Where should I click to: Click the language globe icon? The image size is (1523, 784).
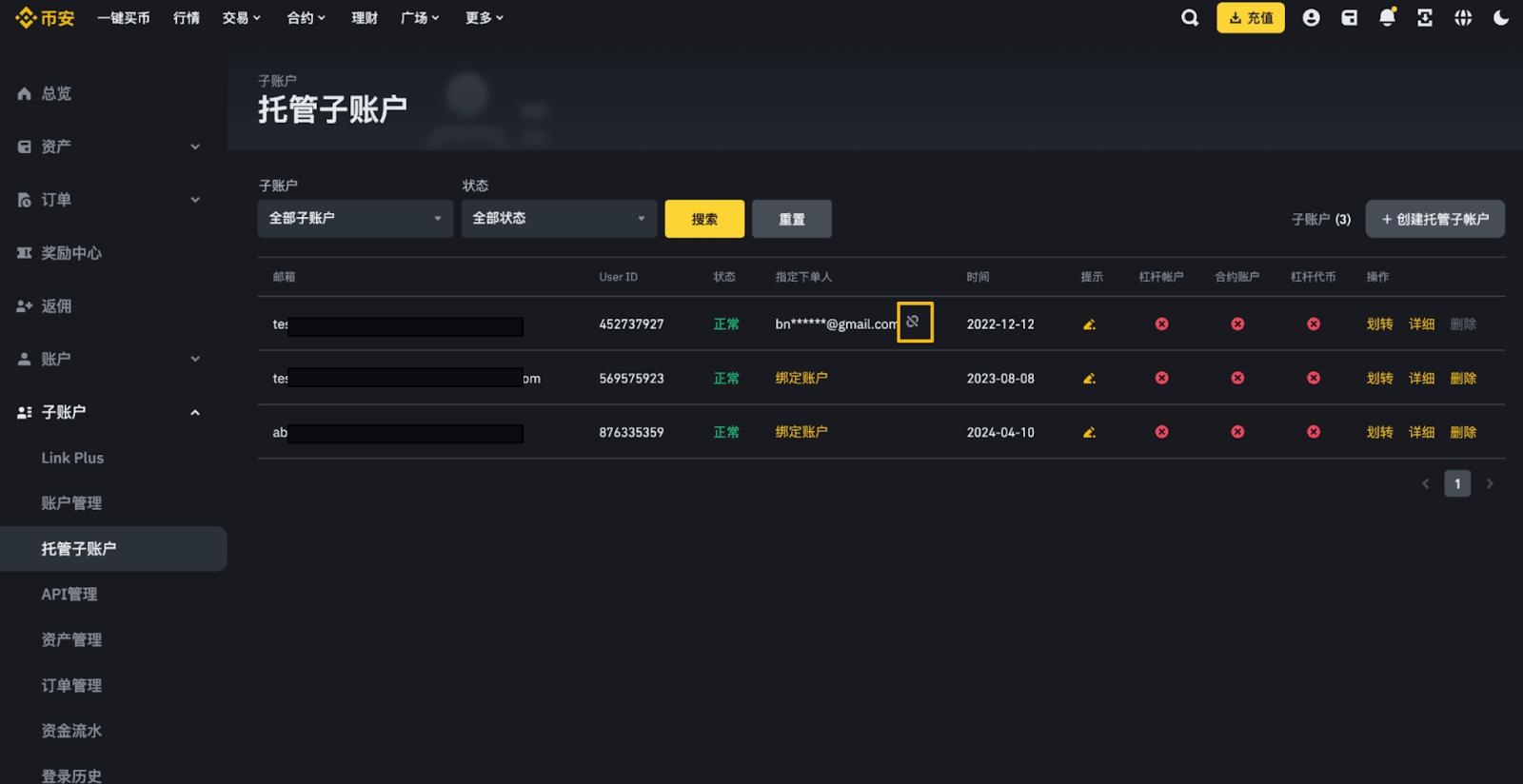click(1463, 18)
